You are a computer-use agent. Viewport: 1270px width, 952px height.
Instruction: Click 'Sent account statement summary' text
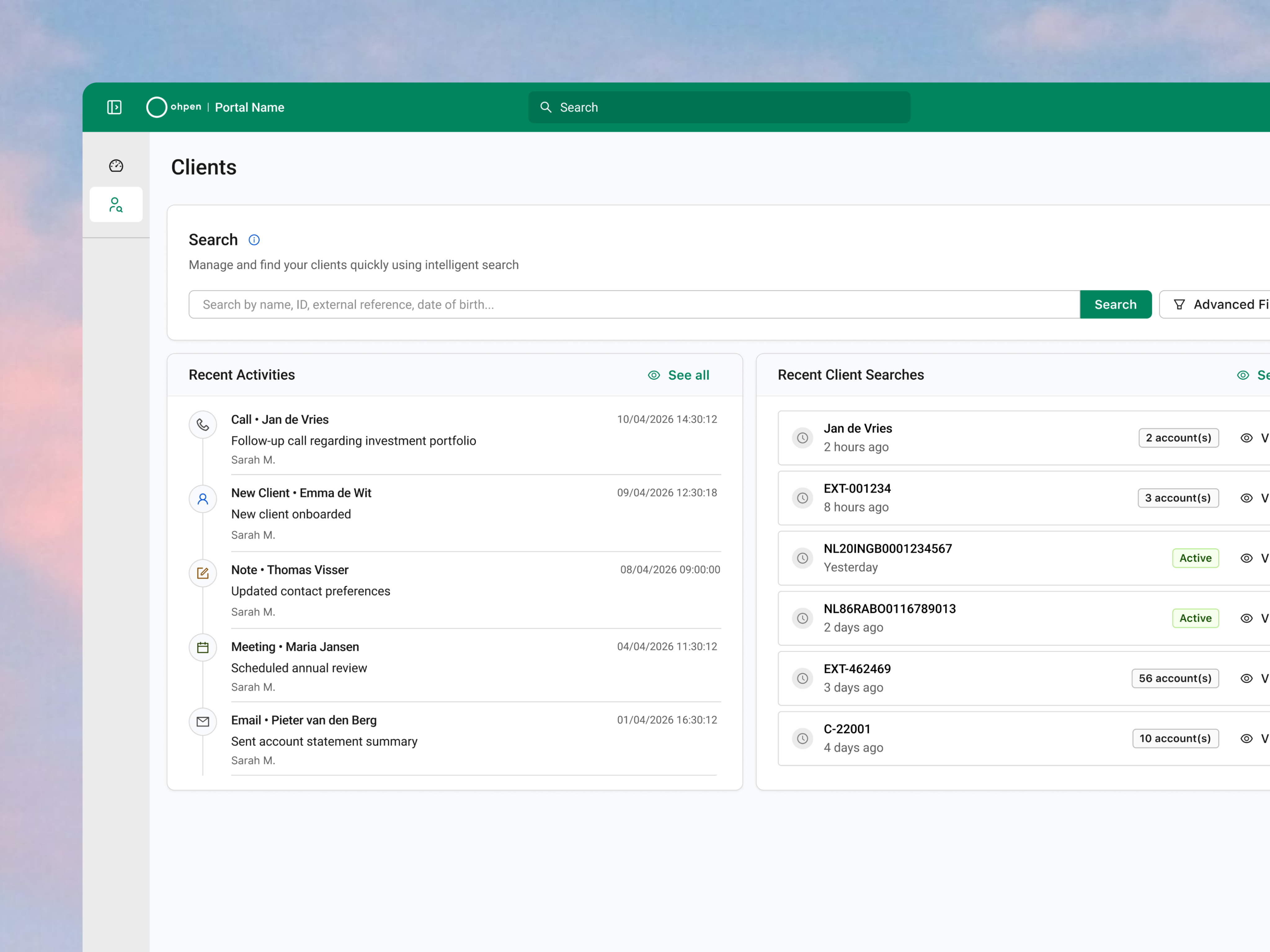(324, 741)
